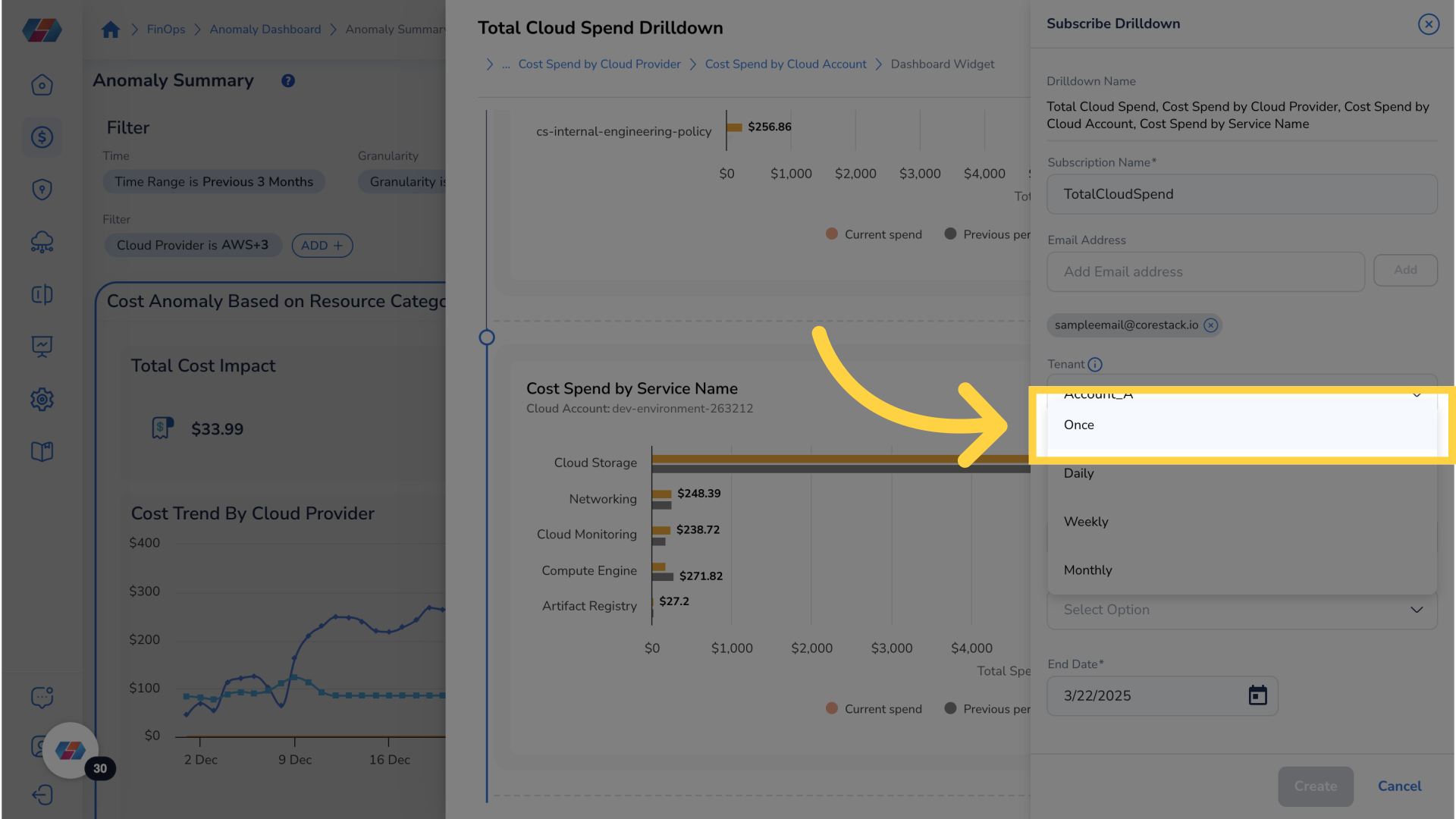The image size is (1456, 819).
Task: Click the Create button
Action: (x=1316, y=786)
